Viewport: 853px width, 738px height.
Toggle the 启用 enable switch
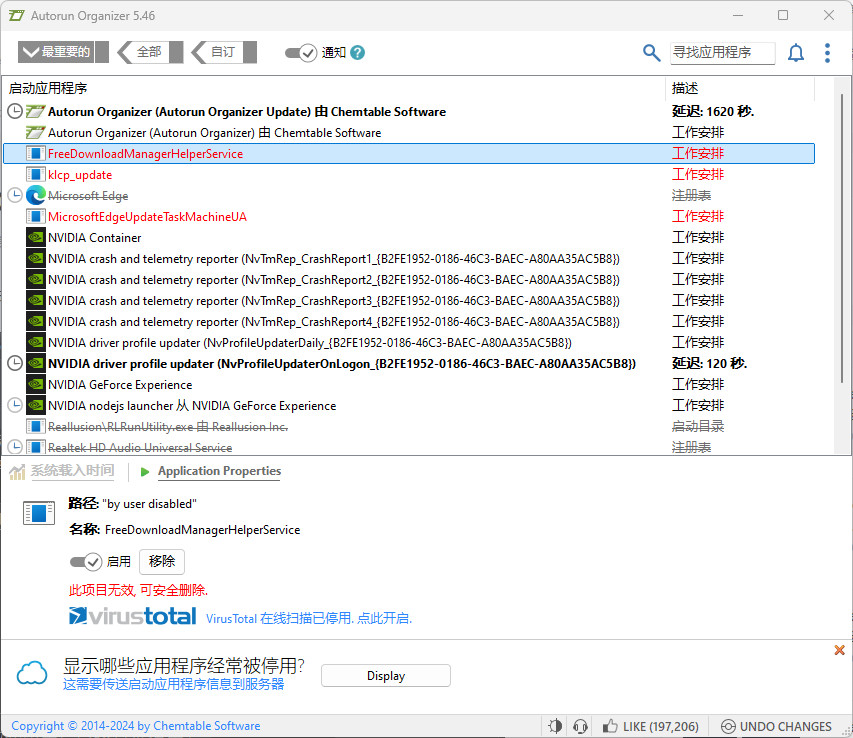tap(86, 562)
